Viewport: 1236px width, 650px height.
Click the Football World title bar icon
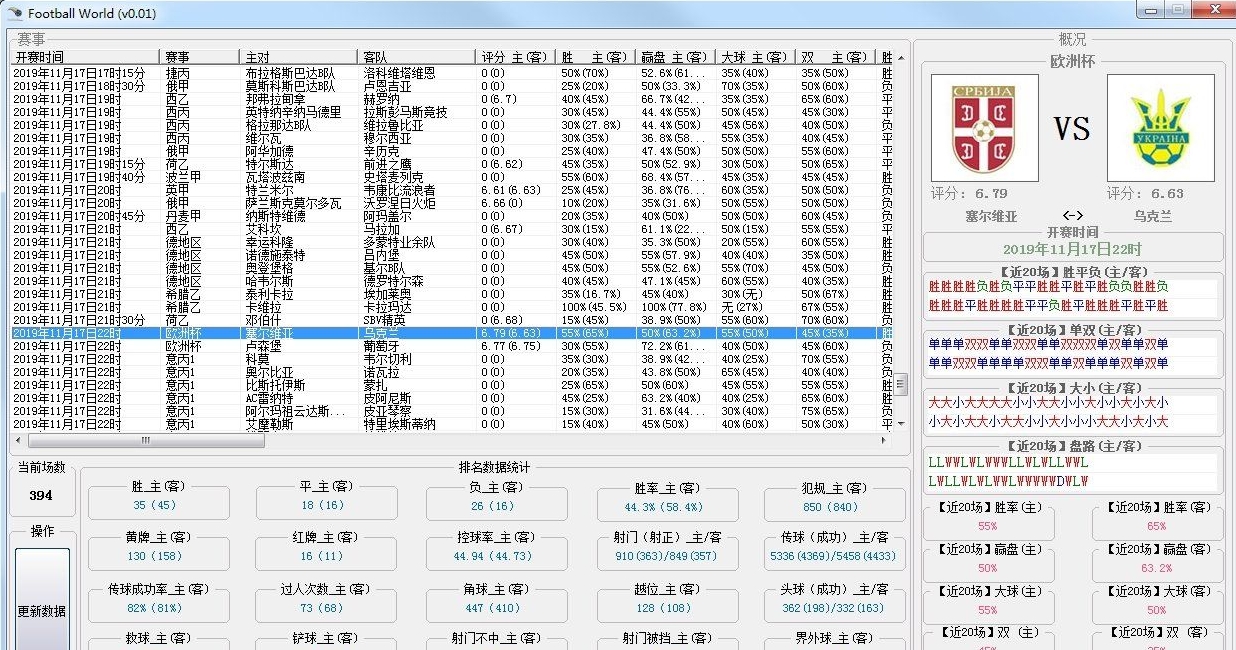pyautogui.click(x=15, y=13)
